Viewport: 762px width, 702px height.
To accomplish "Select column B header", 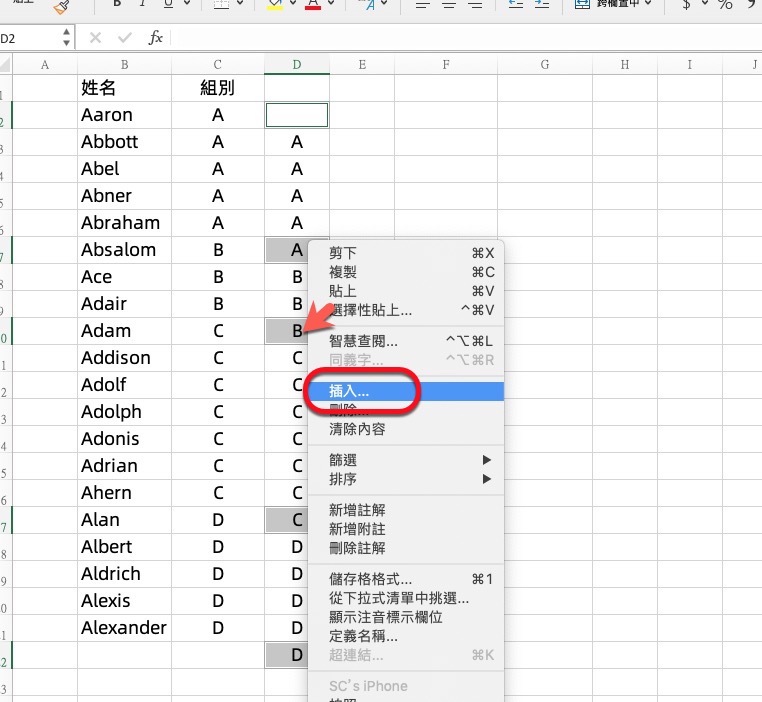I will 124,65.
